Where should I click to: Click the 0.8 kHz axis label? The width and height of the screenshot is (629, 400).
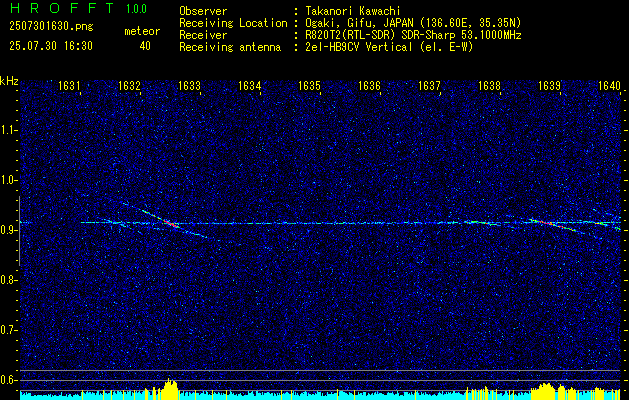point(7,280)
